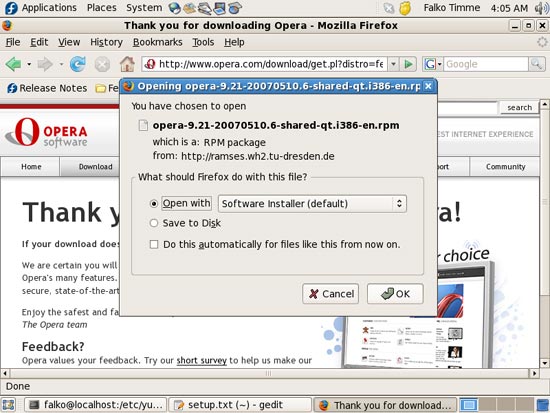Image resolution: width=550 pixels, height=413 pixels.
Task: Open the URL history dropdown
Action: [393, 64]
